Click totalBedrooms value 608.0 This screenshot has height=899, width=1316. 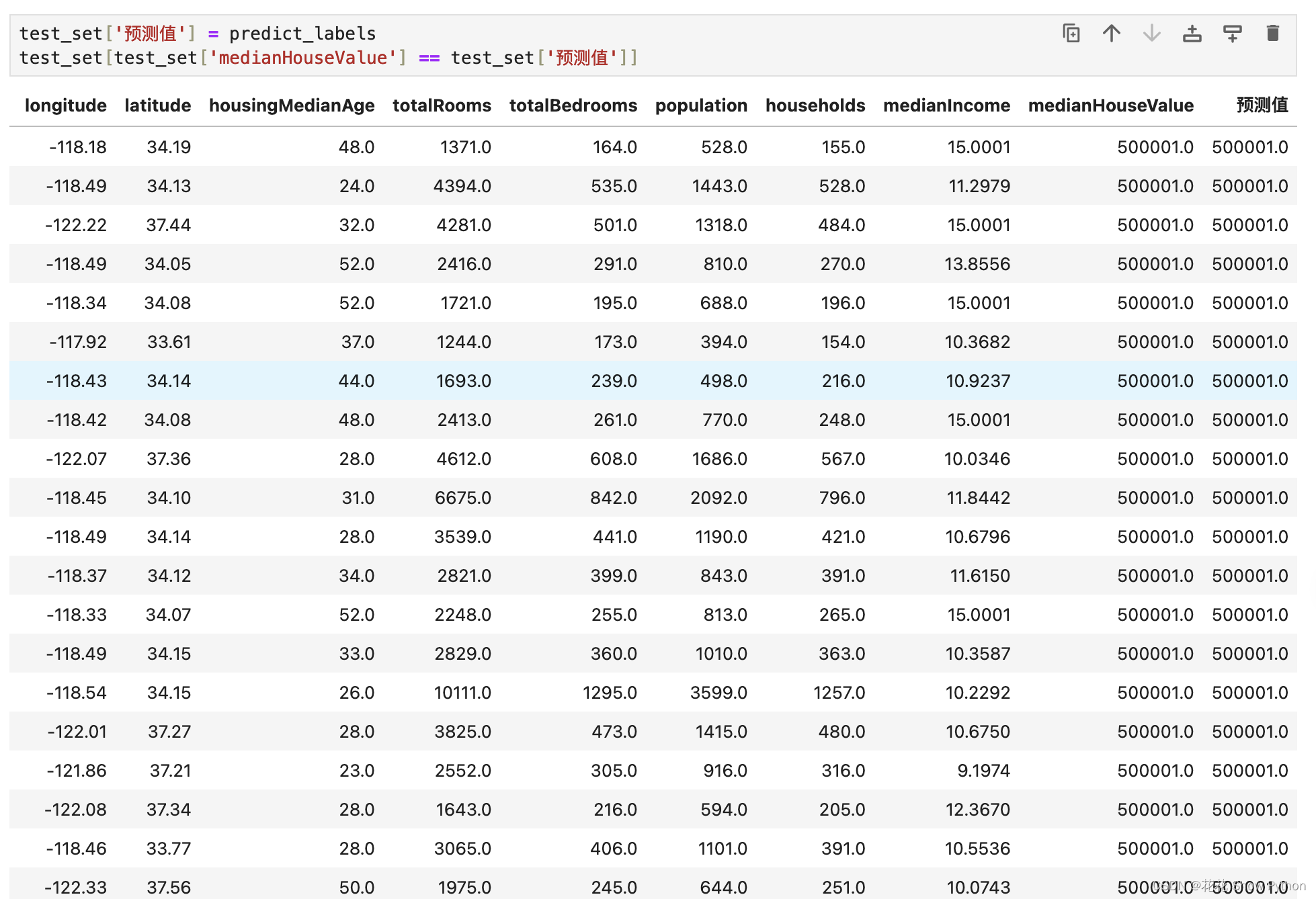tap(613, 459)
